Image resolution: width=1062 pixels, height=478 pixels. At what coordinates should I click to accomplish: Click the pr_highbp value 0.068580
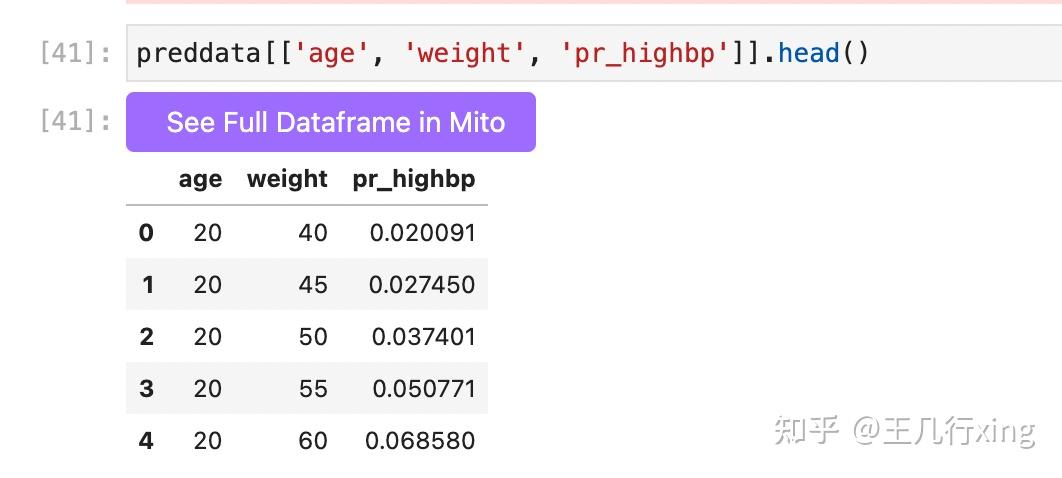click(420, 440)
